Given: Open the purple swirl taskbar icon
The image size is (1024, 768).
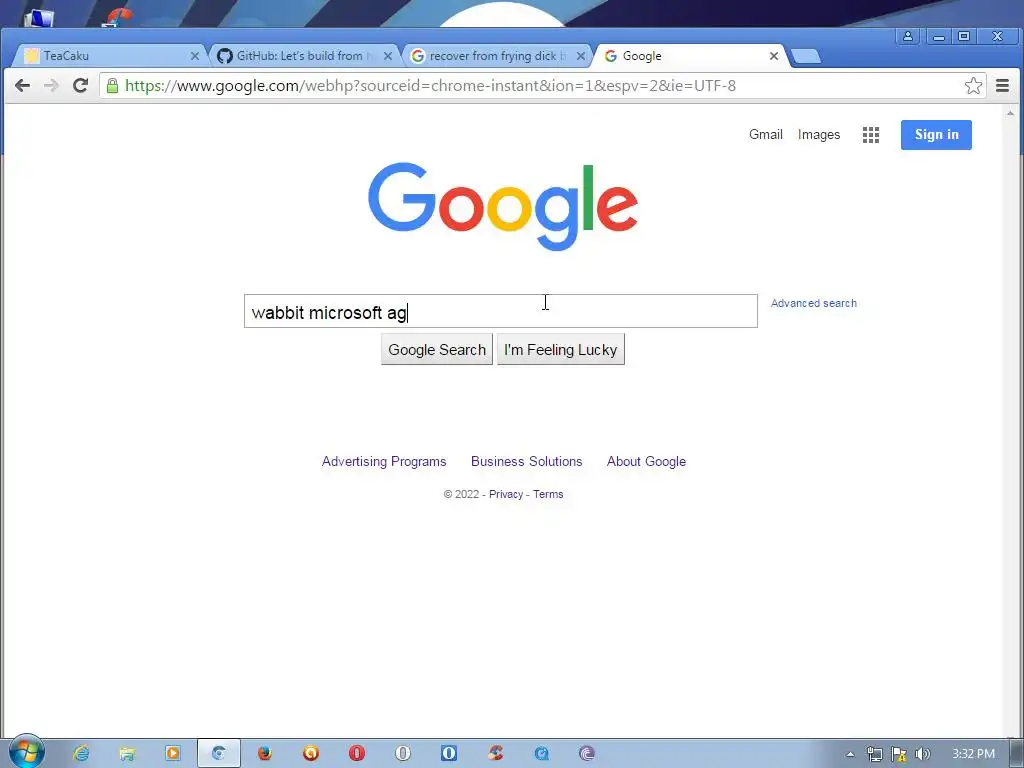Looking at the screenshot, I should click(x=587, y=754).
